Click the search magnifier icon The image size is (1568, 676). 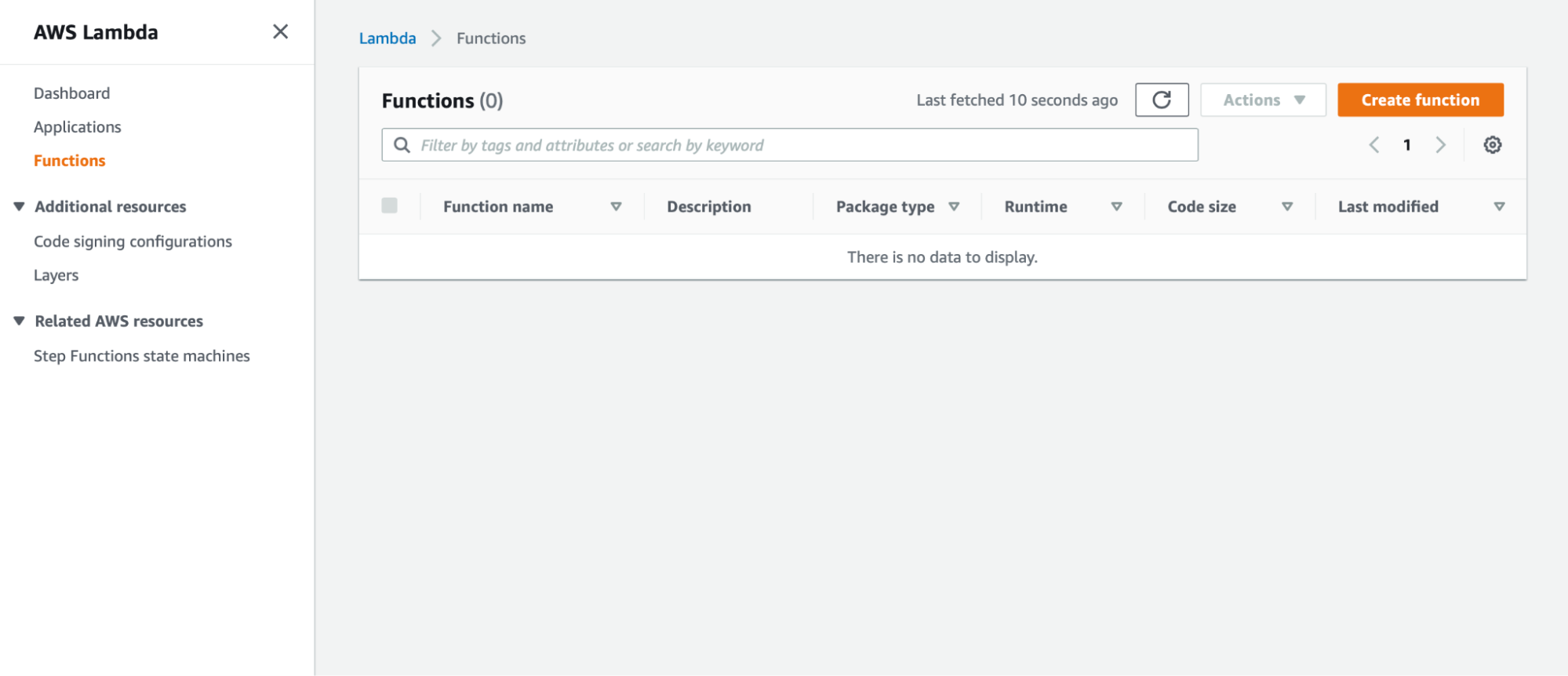[x=402, y=145]
